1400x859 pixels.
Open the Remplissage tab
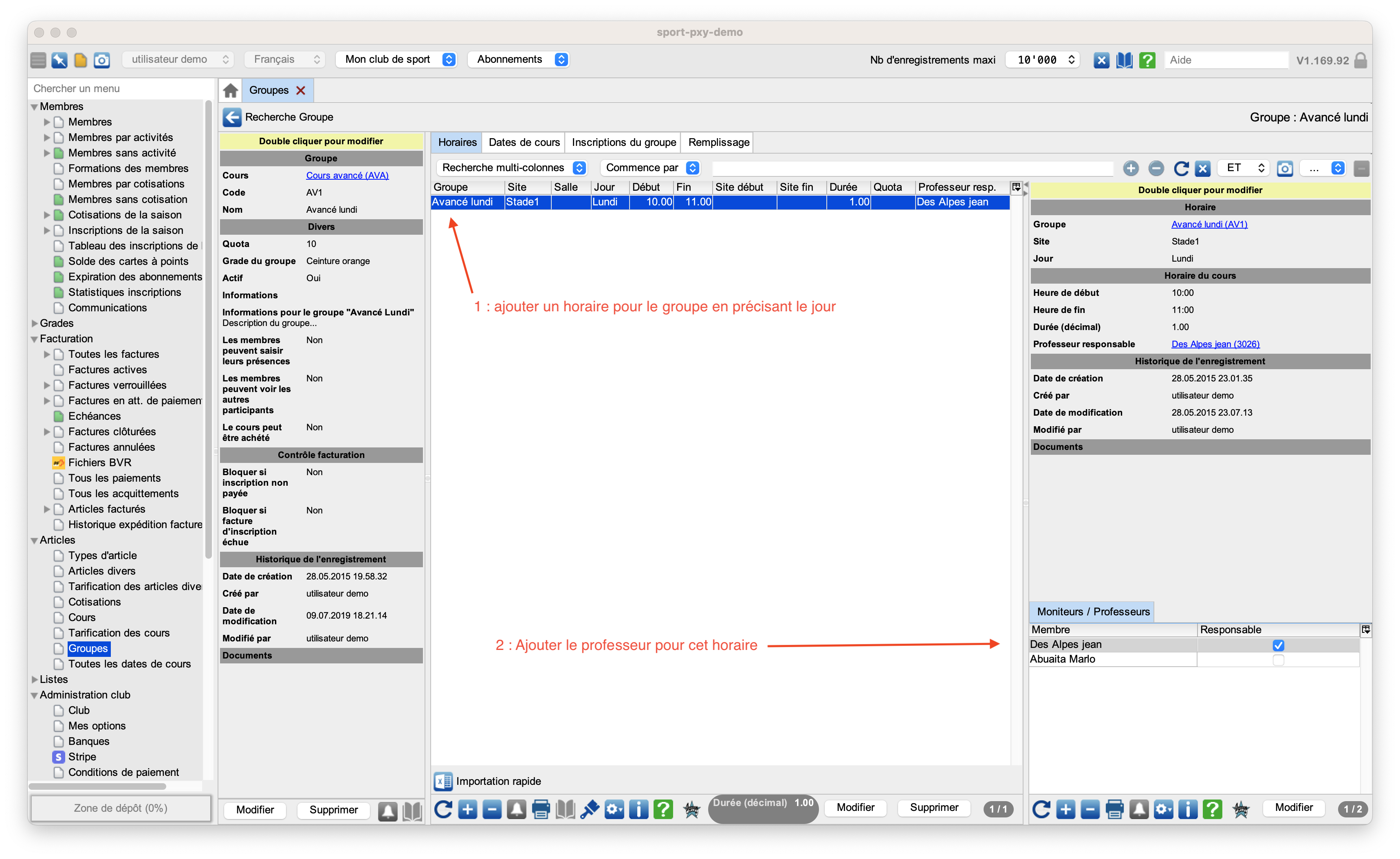718,142
